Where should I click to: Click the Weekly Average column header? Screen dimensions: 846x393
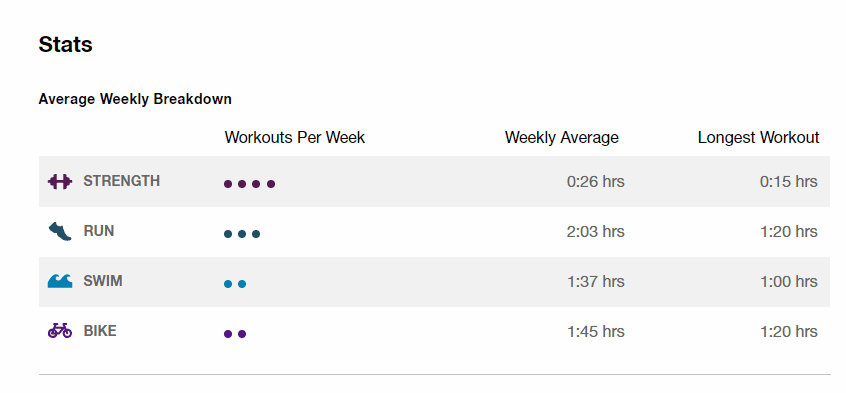[x=562, y=138]
